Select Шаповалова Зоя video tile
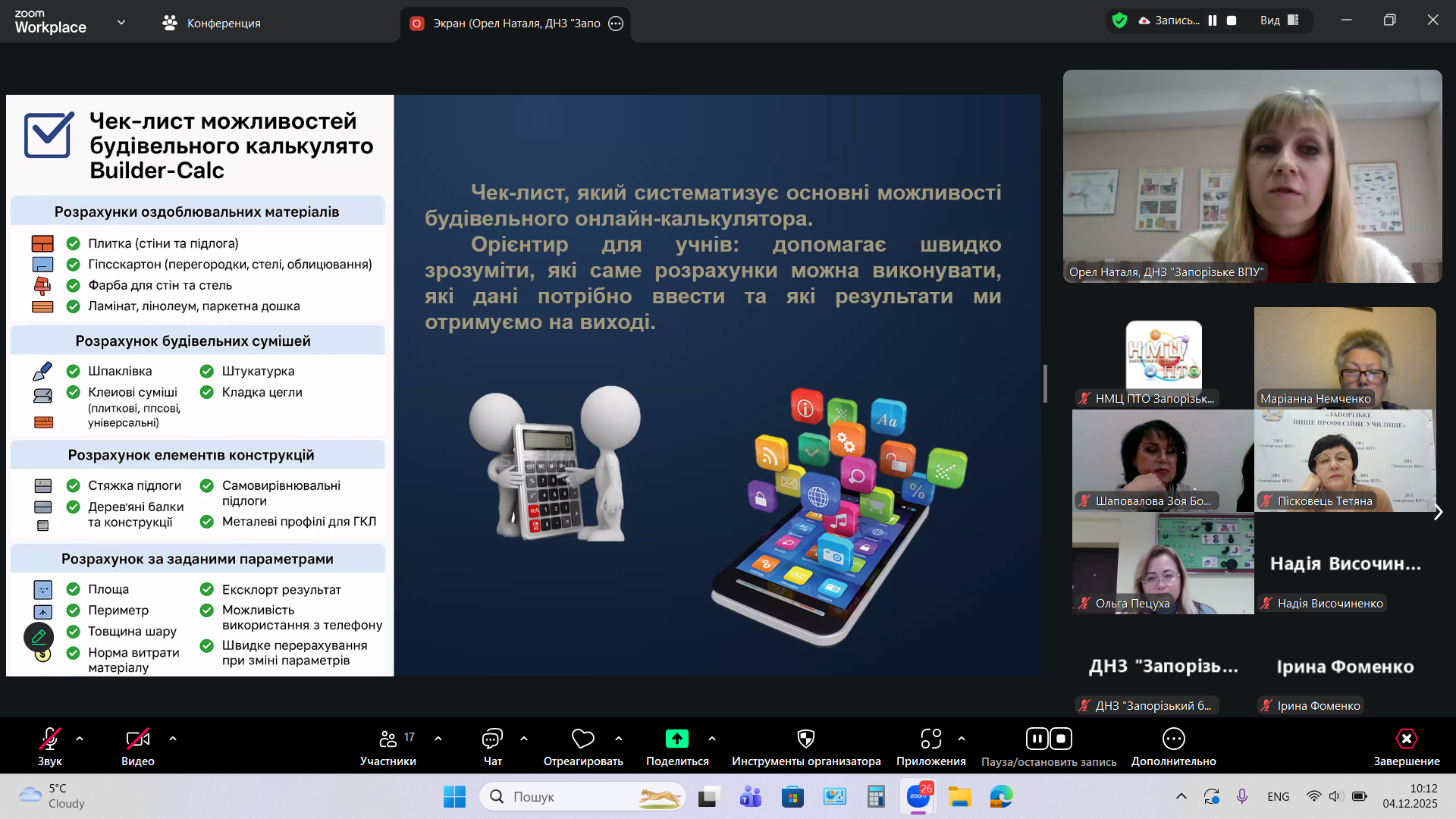Viewport: 1456px width, 819px height. (1163, 461)
